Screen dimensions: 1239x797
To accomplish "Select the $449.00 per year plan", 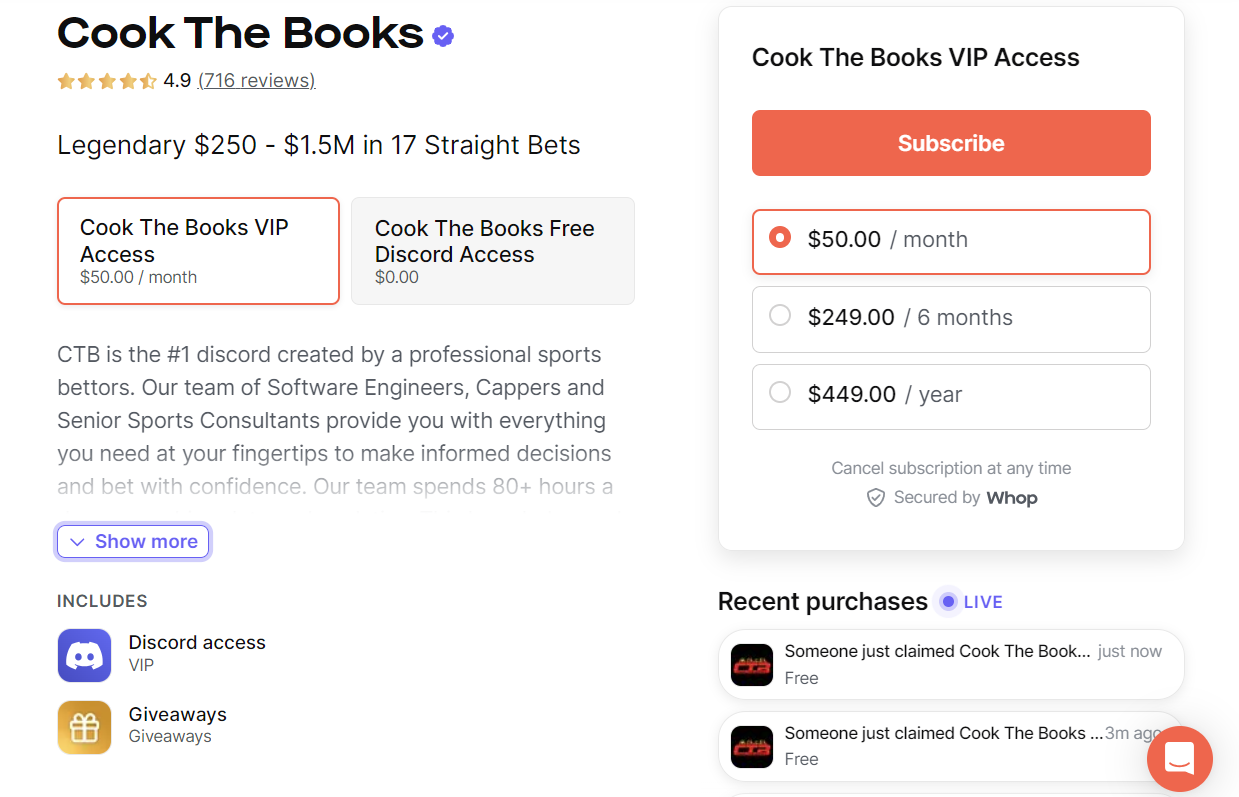I will [x=780, y=394].
